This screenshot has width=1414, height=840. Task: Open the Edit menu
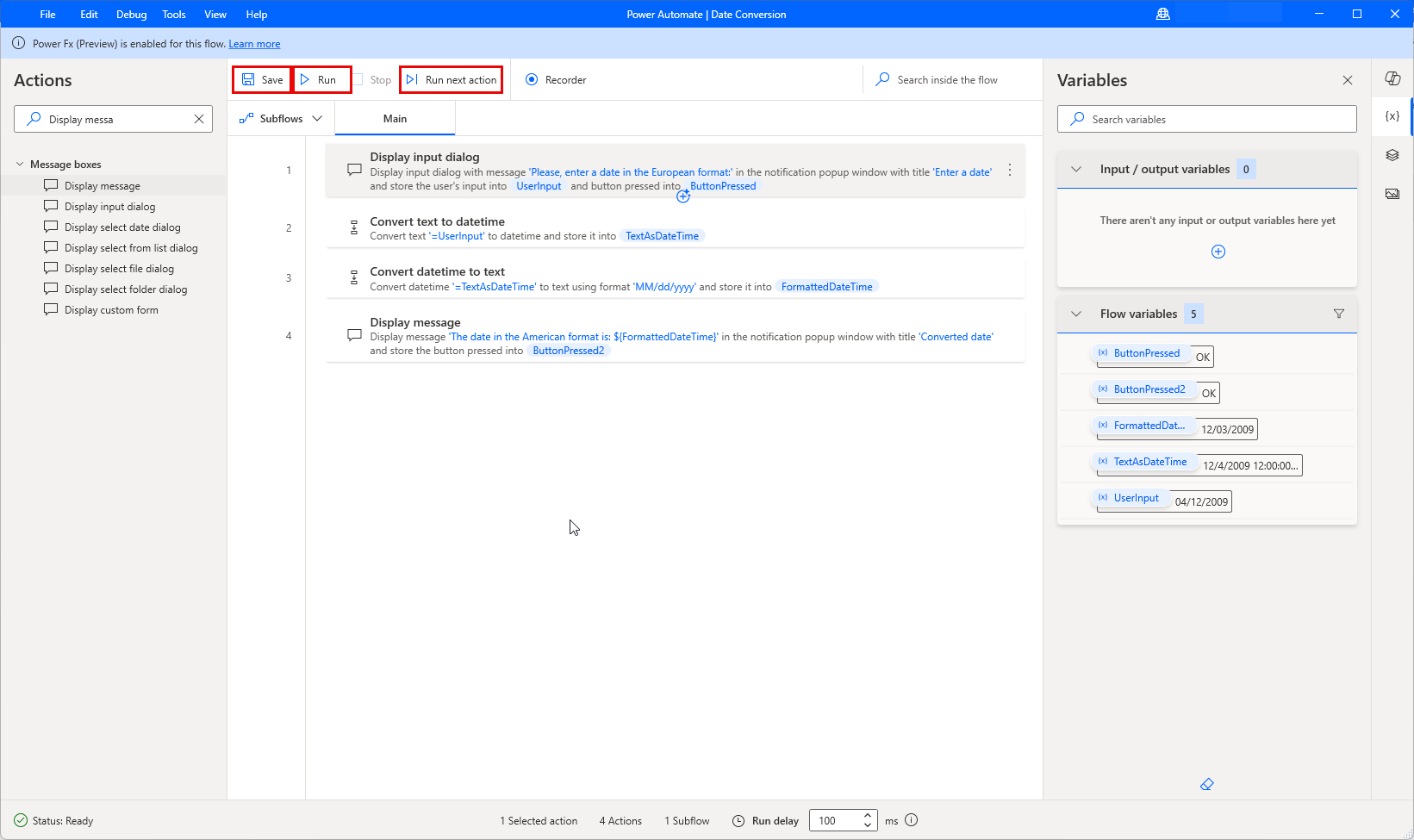click(x=89, y=14)
